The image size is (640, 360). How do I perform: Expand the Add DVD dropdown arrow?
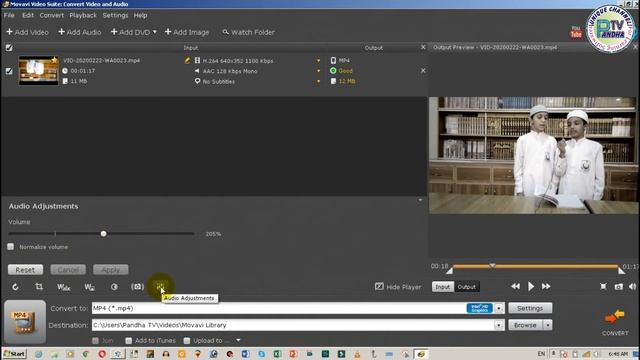pyautogui.click(x=155, y=32)
